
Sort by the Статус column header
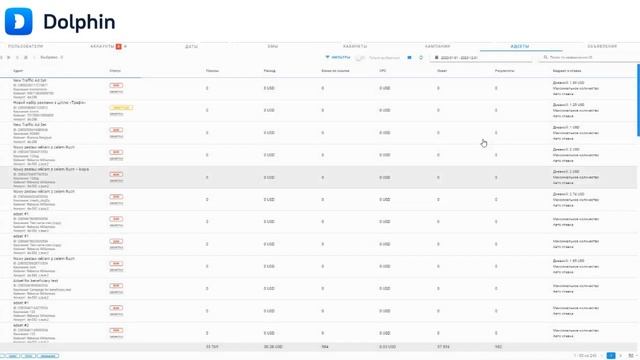tap(115, 71)
